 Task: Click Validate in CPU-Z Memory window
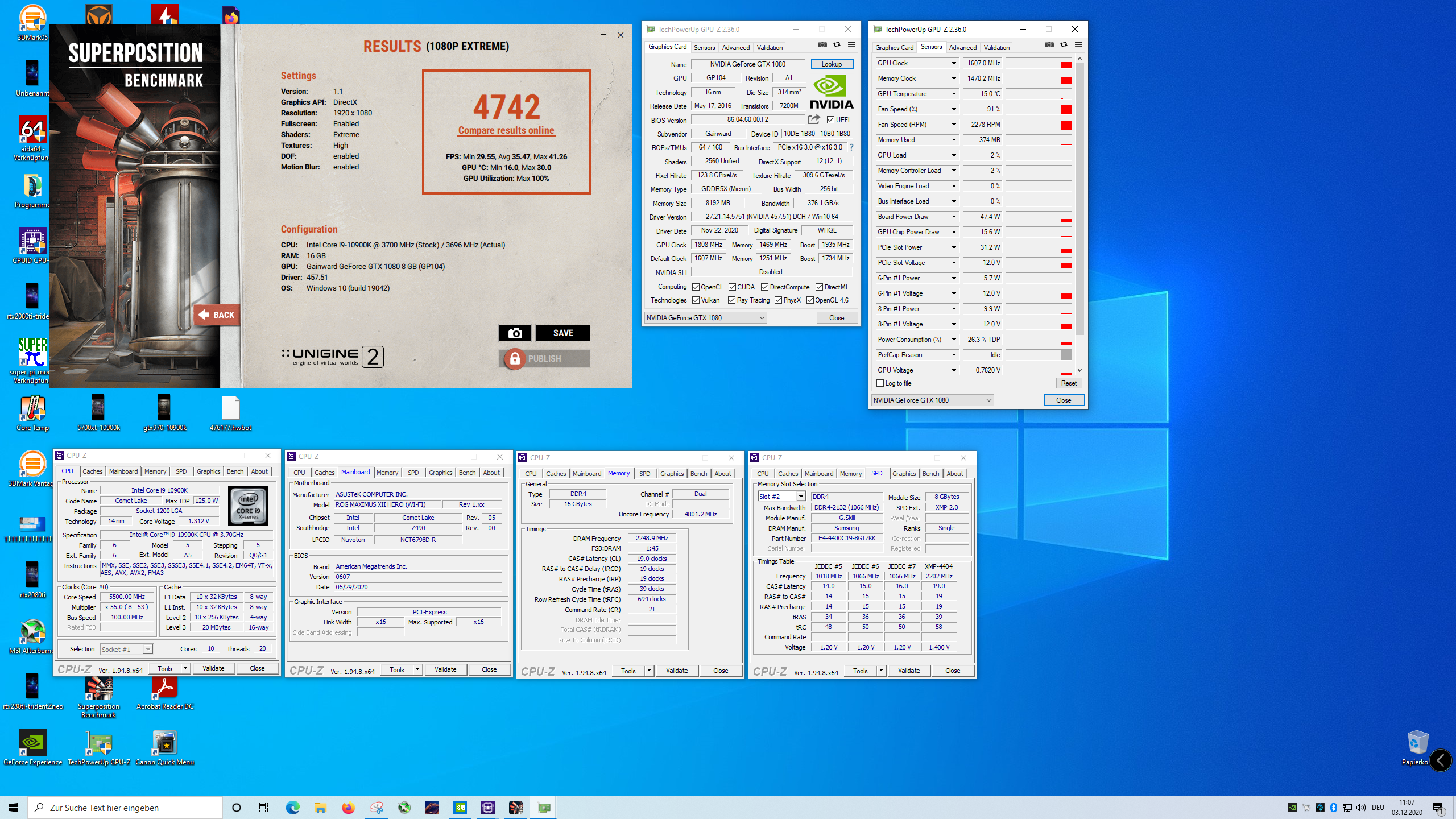point(677,671)
